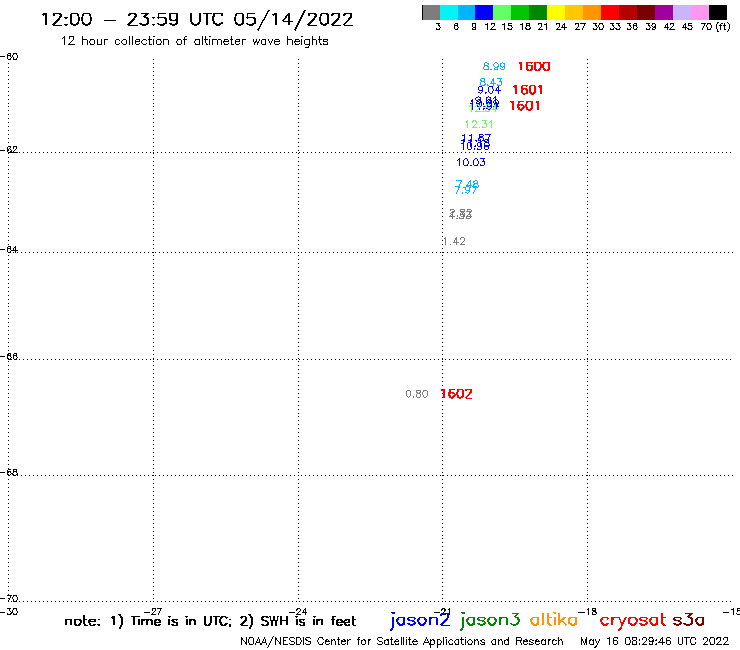
Task: Click '12 hour collection of altimeter wave heights' subtitle
Action: tap(194, 41)
